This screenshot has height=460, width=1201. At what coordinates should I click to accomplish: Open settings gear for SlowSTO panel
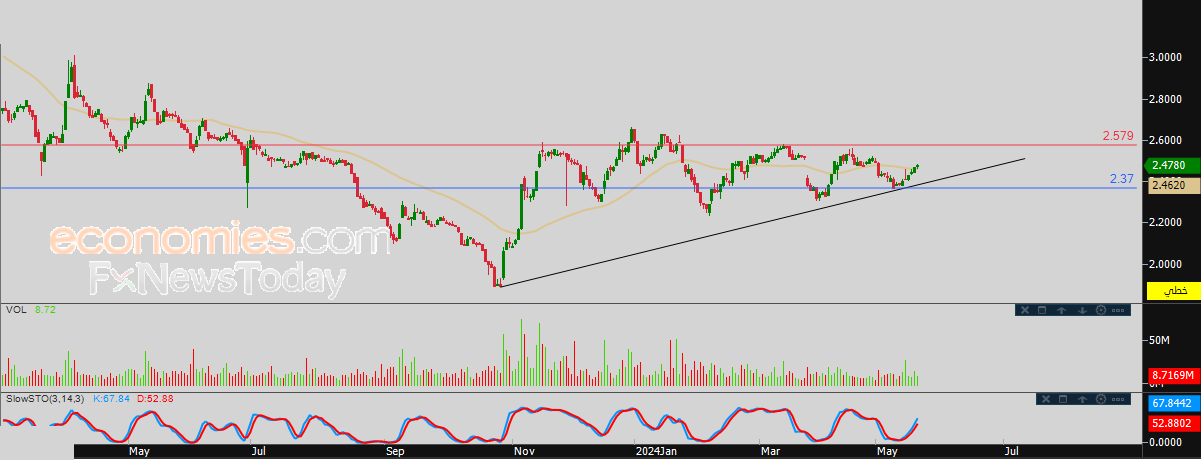pyautogui.click(x=1101, y=399)
